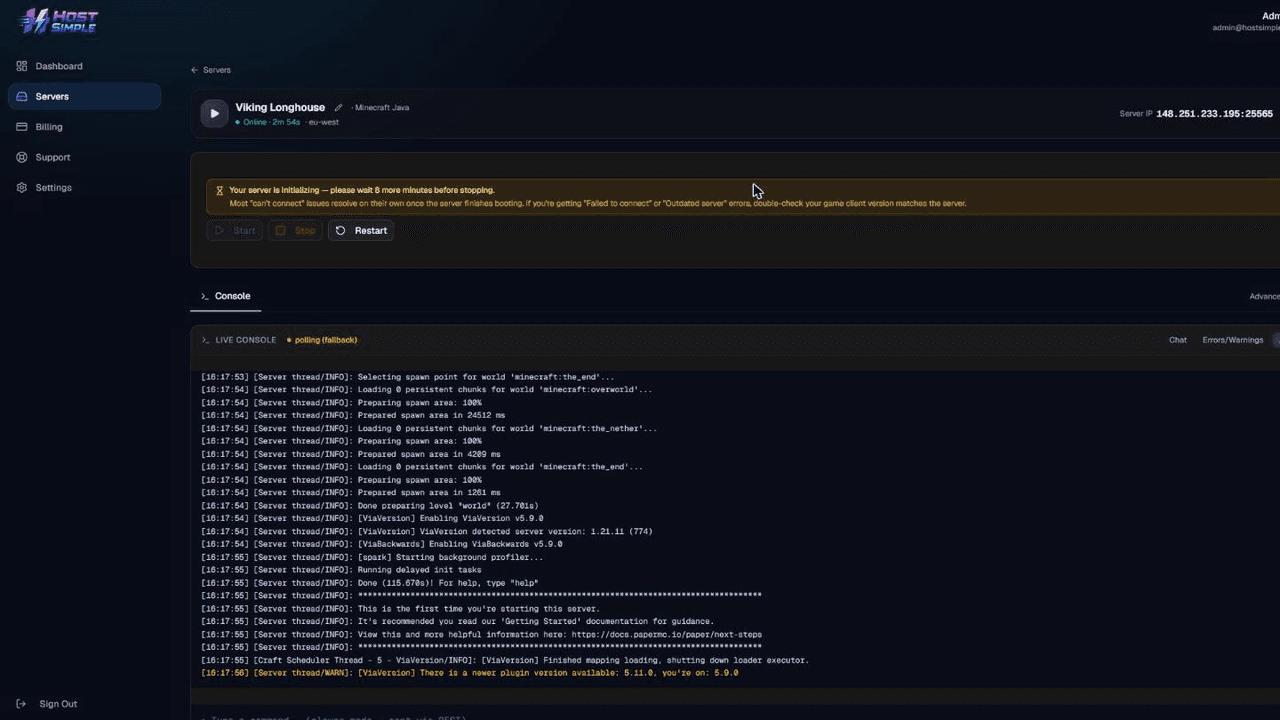Click the 'Finished mapping loading' console line
Viewport: 1280px width, 720px height.
(505, 660)
